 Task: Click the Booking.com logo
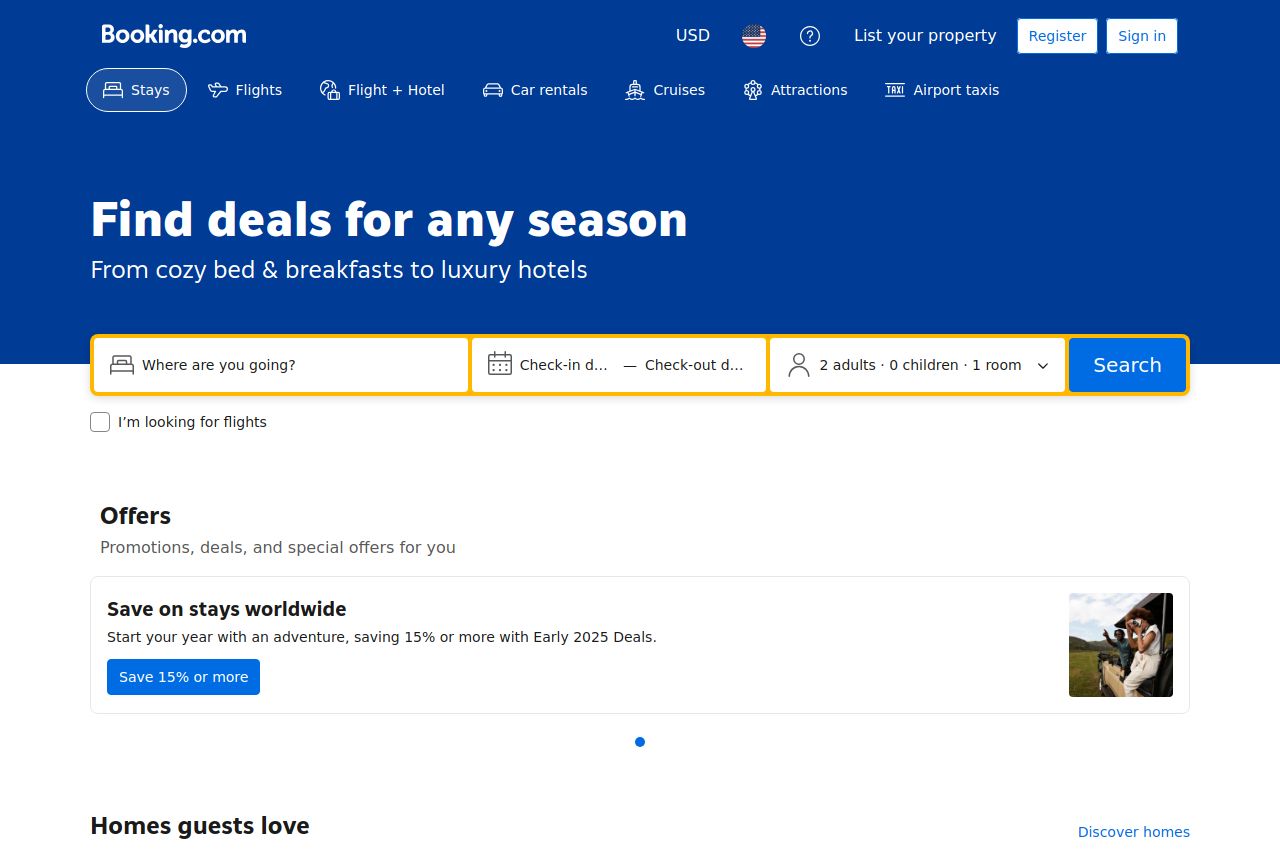point(174,35)
